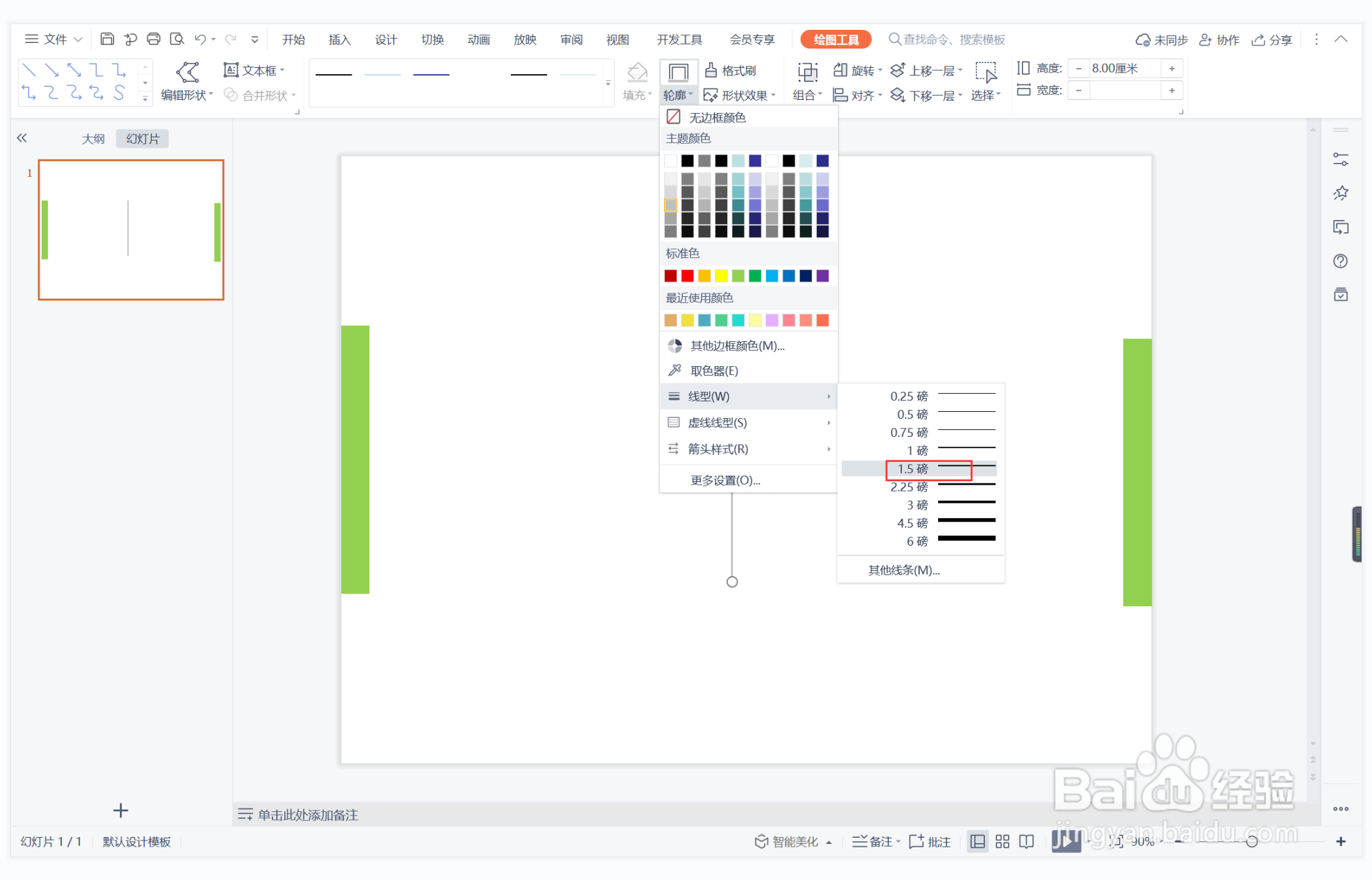
Task: Switch to Outline (大纲) pane view
Action: point(93,139)
